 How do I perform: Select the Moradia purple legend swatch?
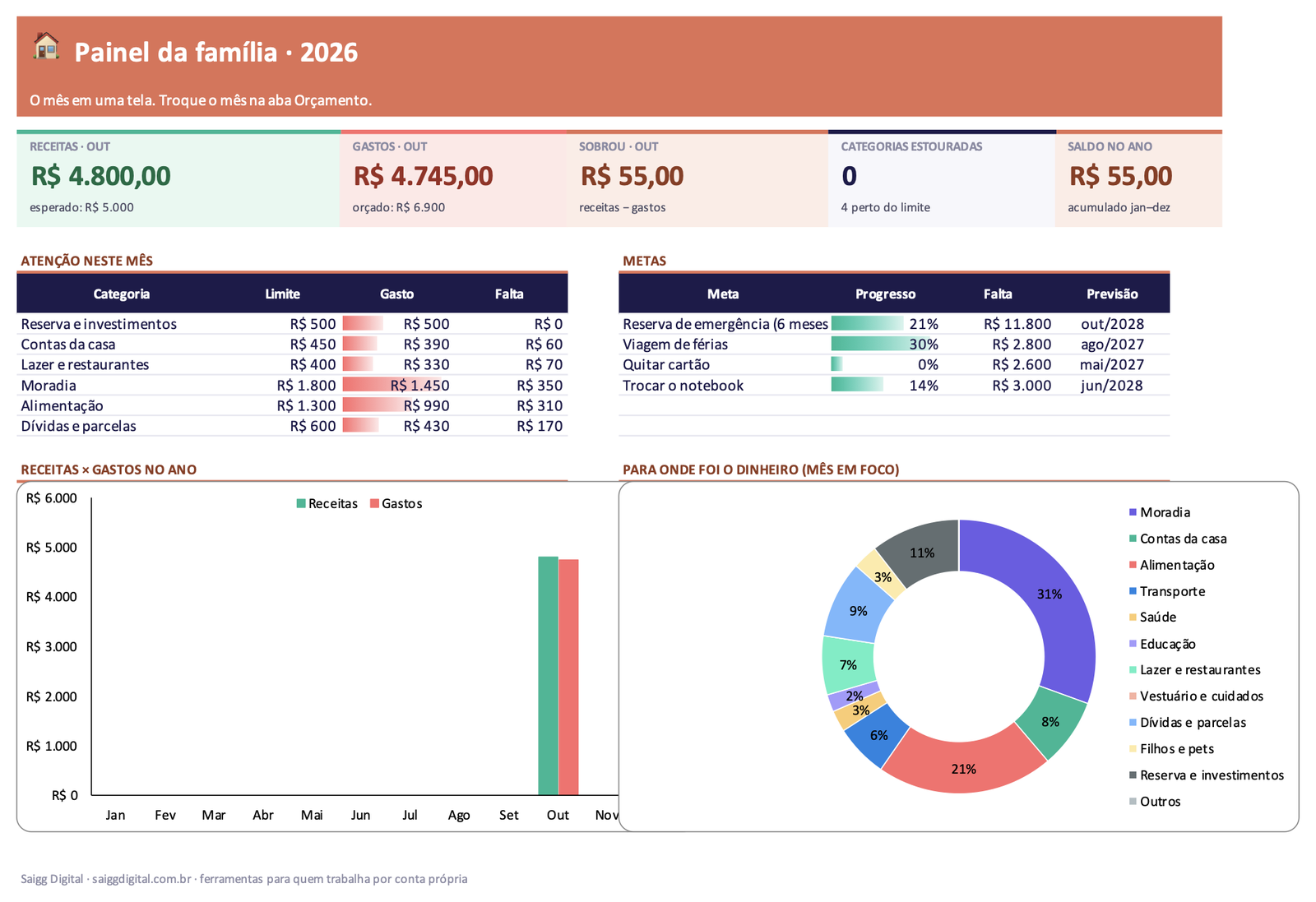tap(1133, 512)
